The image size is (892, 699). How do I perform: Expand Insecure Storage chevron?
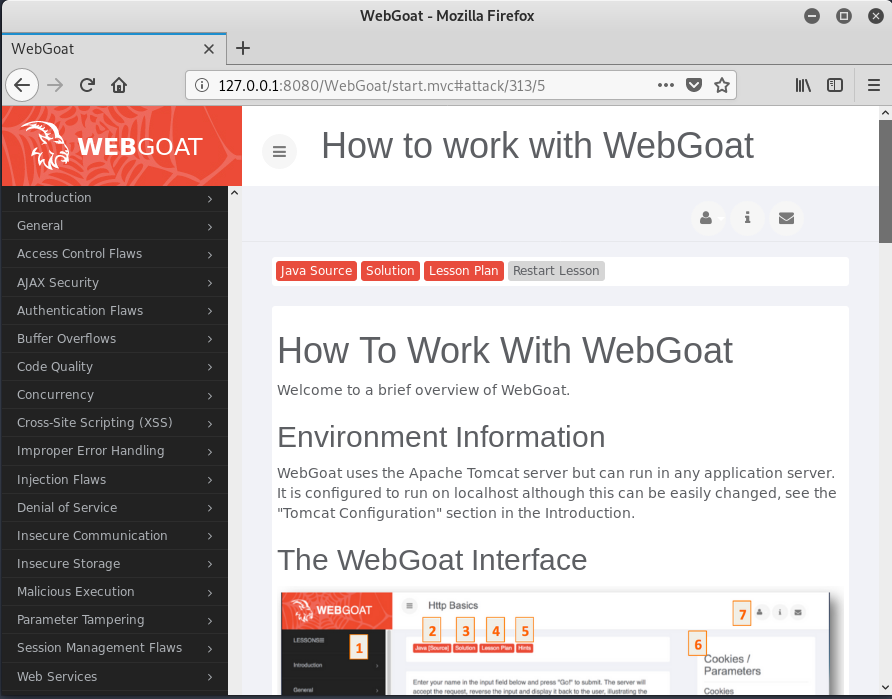pyautogui.click(x=210, y=564)
